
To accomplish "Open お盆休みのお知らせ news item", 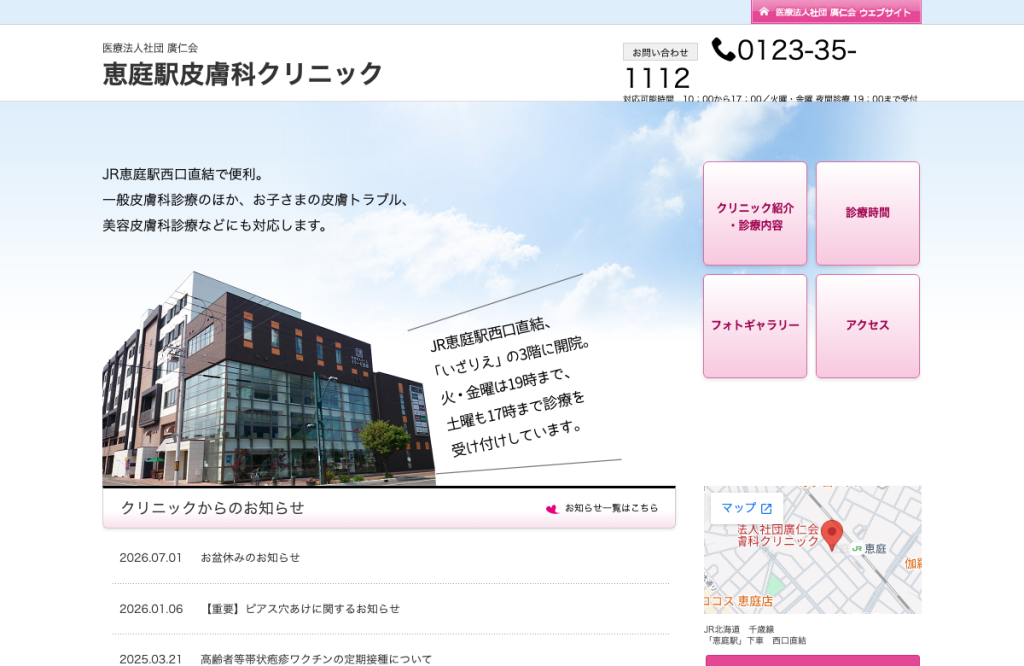I will click(250, 558).
